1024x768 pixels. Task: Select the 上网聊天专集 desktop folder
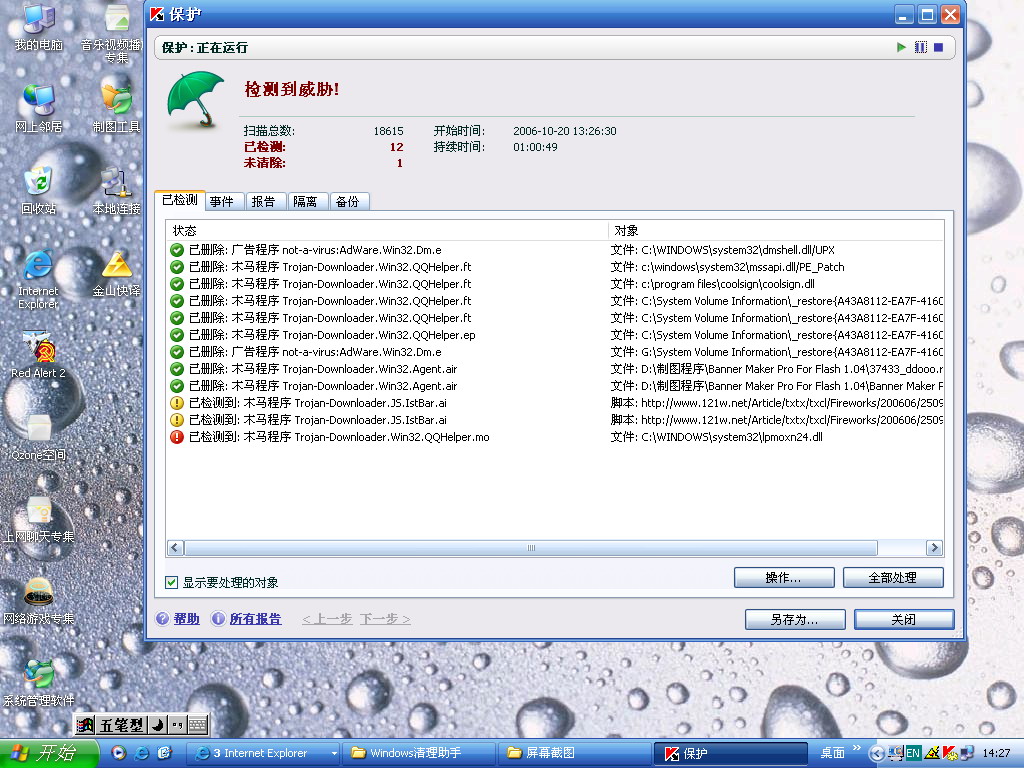[39, 520]
